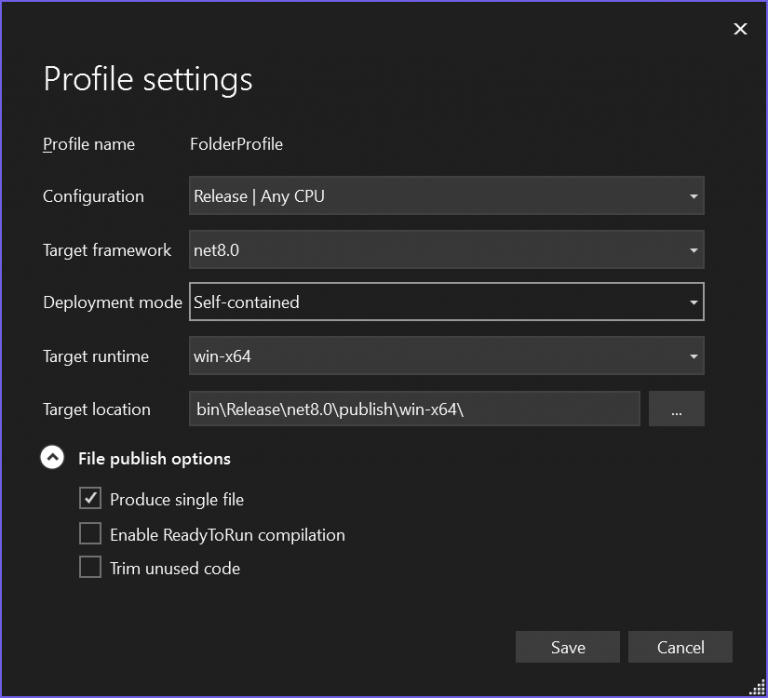Viewport: 768px width, 698px height.
Task: Enable ReadyToRun compilation checkbox
Action: 91,534
